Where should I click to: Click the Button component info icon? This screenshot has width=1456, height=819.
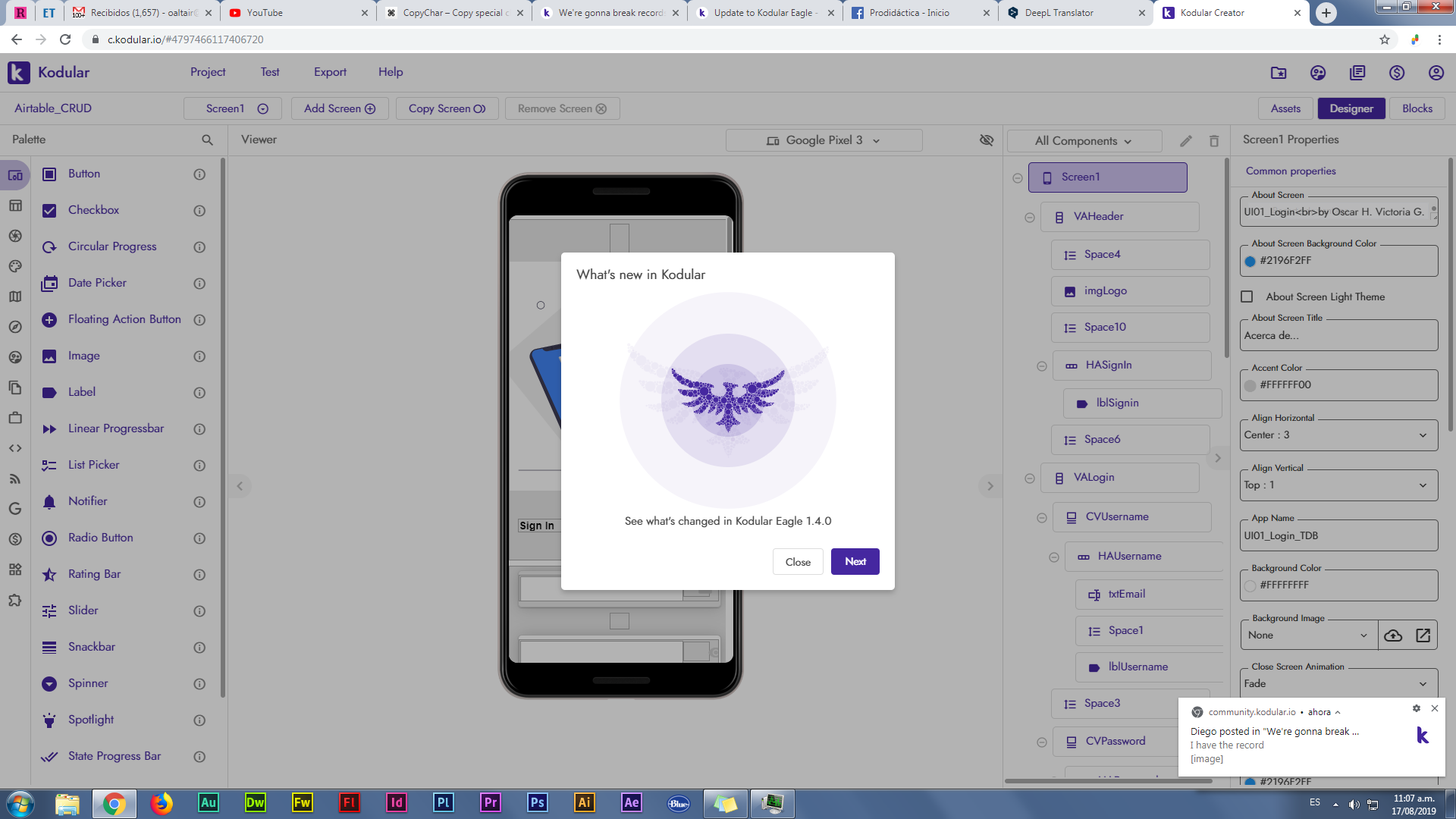[199, 174]
